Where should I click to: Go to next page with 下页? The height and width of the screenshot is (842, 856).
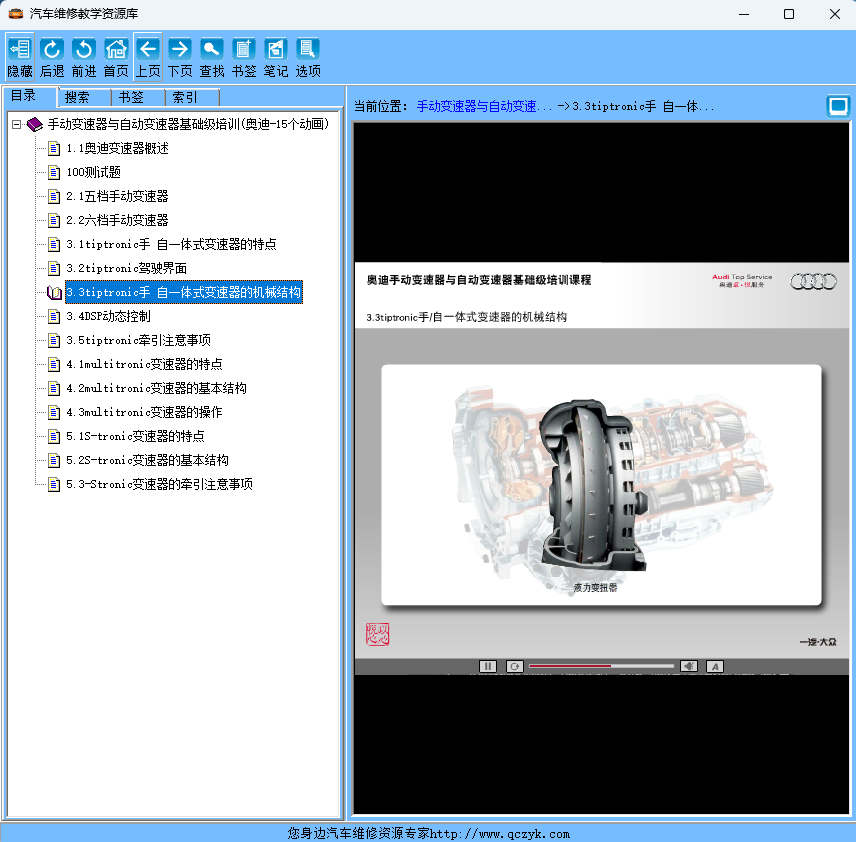click(x=180, y=57)
